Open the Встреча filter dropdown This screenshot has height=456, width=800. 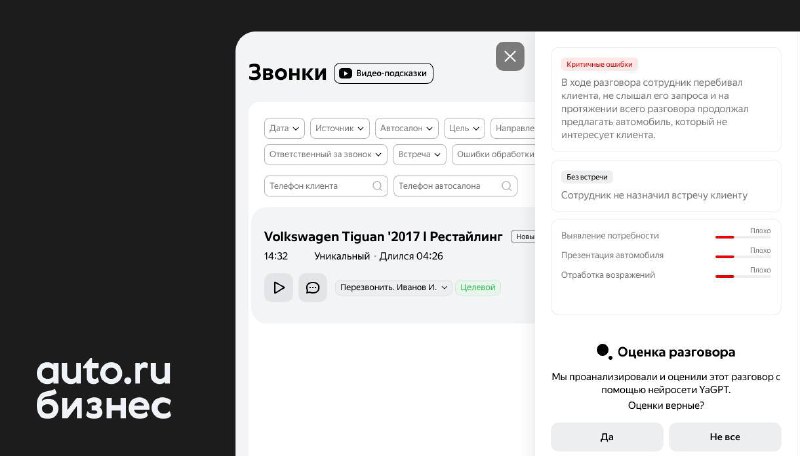point(419,154)
